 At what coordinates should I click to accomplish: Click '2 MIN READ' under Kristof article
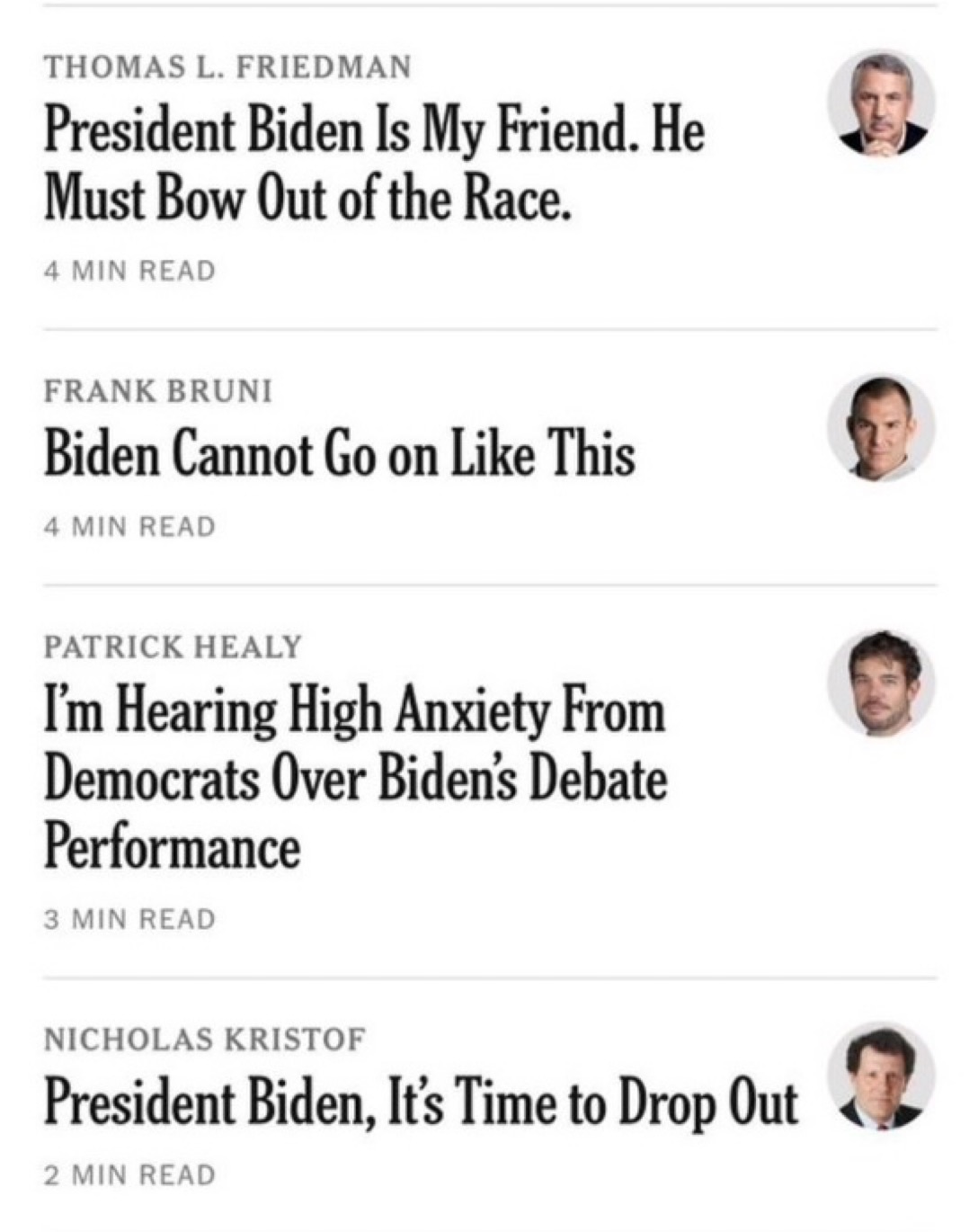pyautogui.click(x=130, y=1174)
